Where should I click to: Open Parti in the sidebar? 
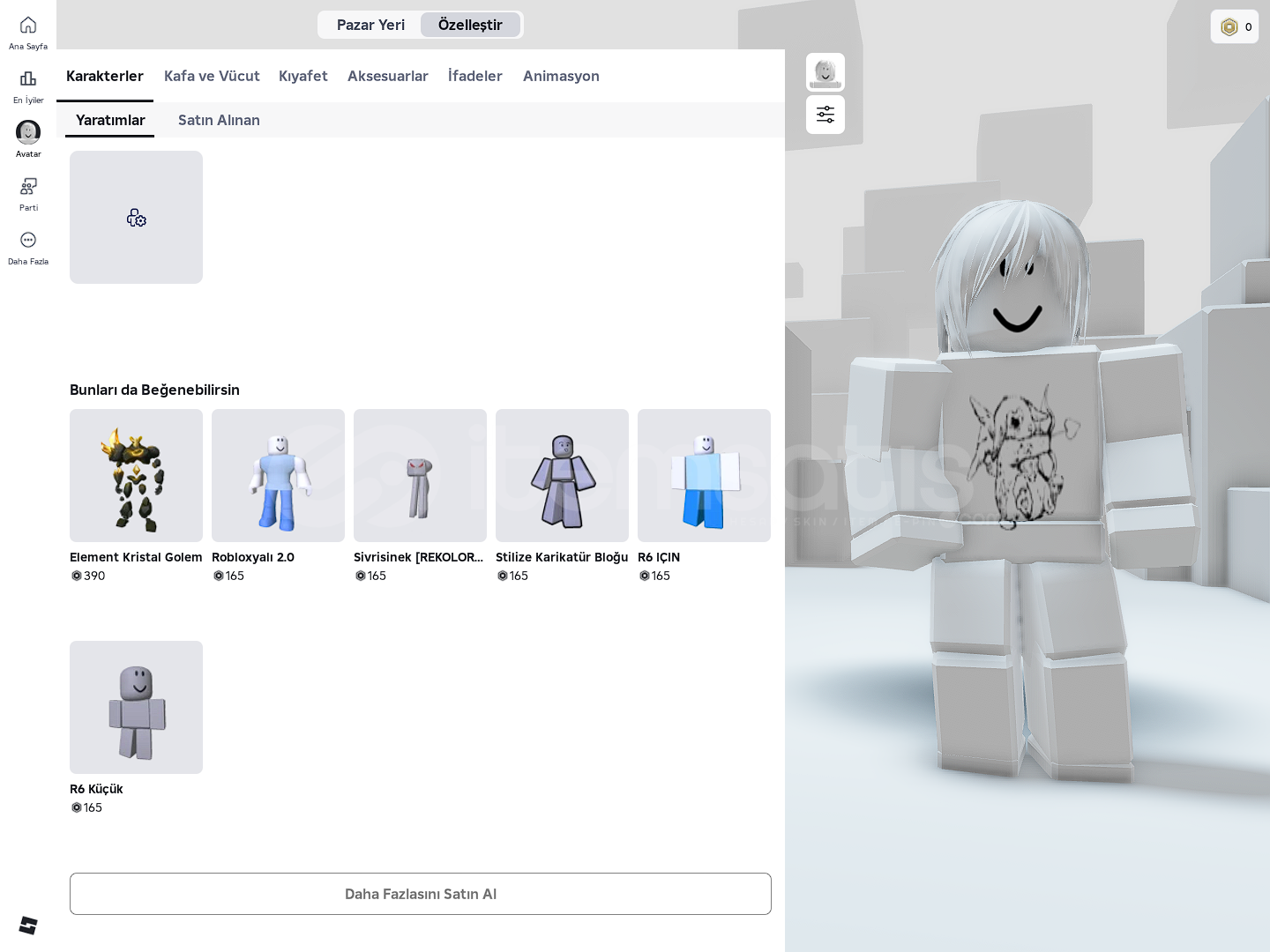pyautogui.click(x=28, y=187)
